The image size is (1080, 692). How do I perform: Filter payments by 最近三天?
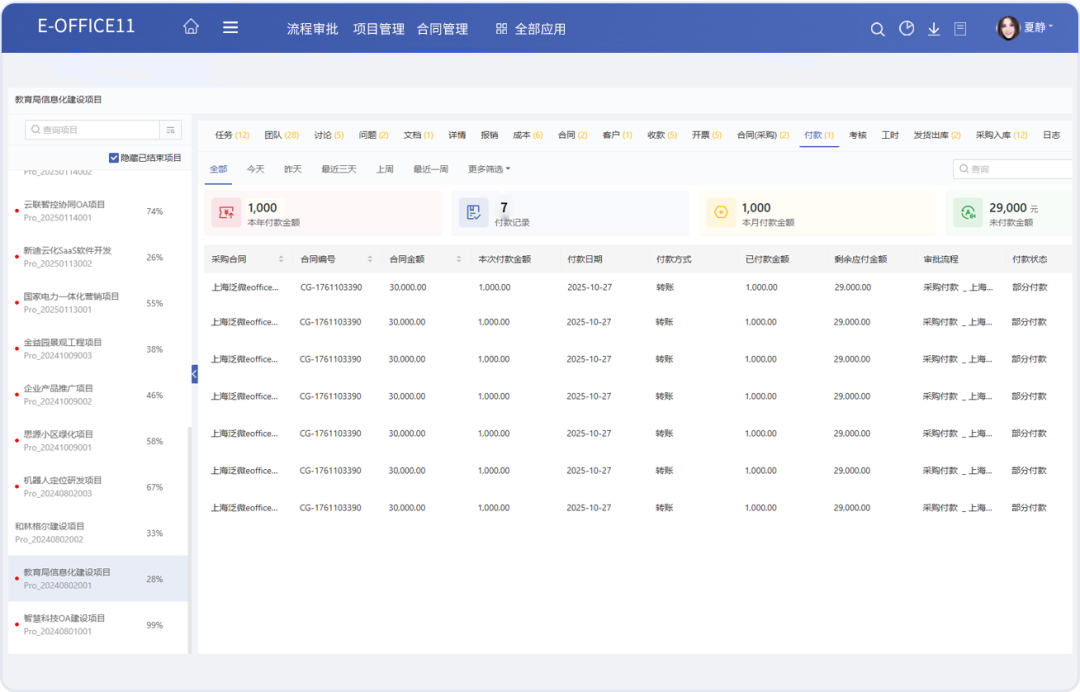pos(338,169)
